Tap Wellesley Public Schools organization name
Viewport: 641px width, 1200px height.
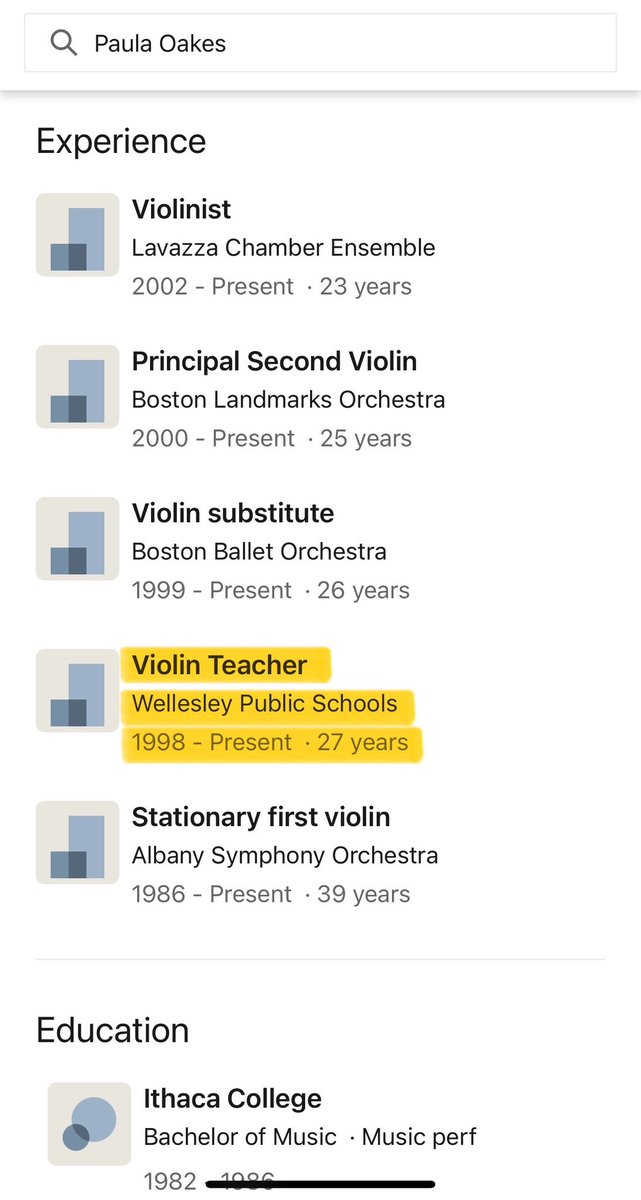click(264, 704)
